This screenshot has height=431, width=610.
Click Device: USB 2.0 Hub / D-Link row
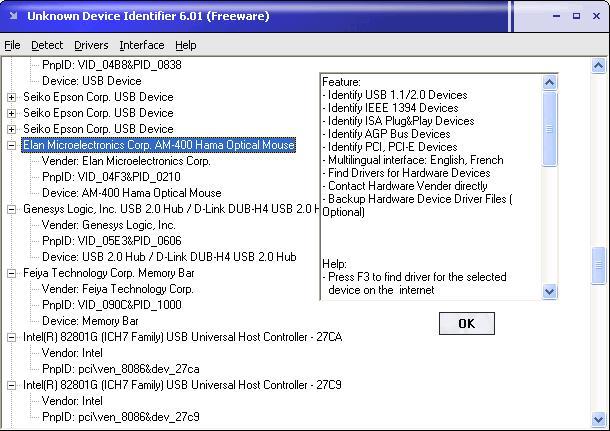coord(169,257)
